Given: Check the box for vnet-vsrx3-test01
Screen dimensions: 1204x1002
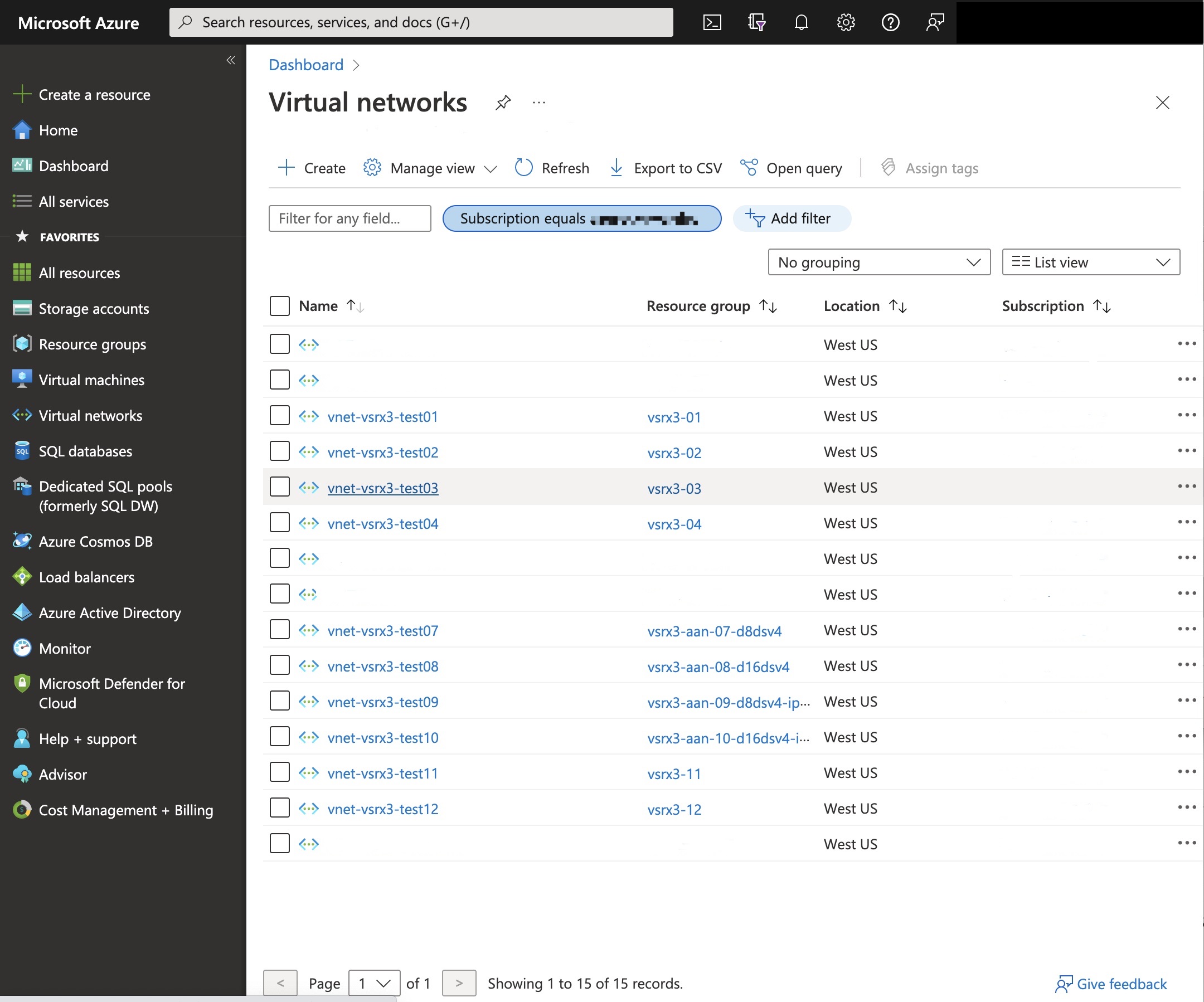Looking at the screenshot, I should [280, 416].
